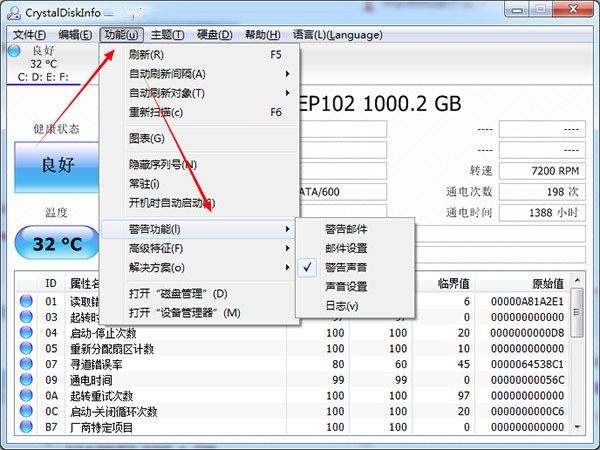Open 图表(G) graph window

[199, 139]
